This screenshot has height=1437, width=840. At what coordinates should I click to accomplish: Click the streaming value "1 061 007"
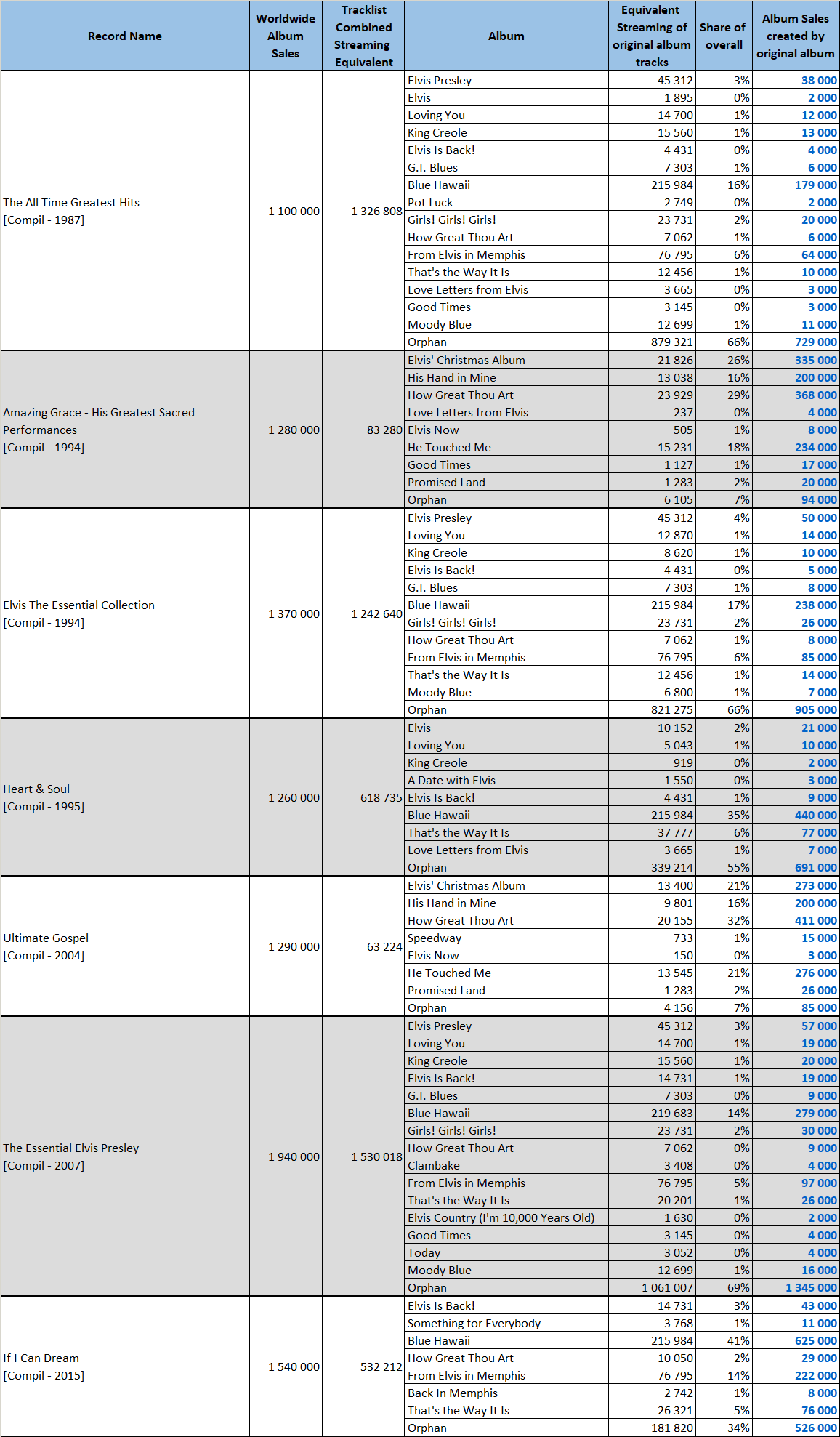pos(668,1287)
